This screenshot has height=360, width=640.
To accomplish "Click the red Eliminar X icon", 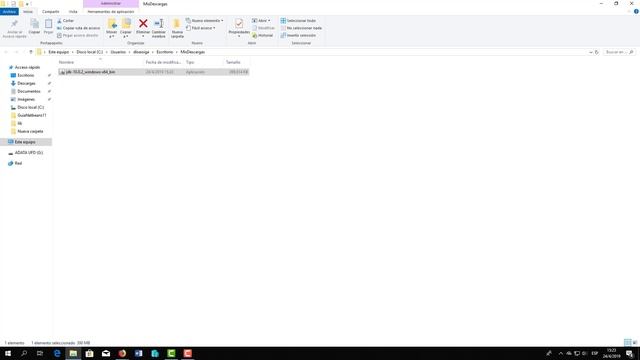I will tap(143, 23).
